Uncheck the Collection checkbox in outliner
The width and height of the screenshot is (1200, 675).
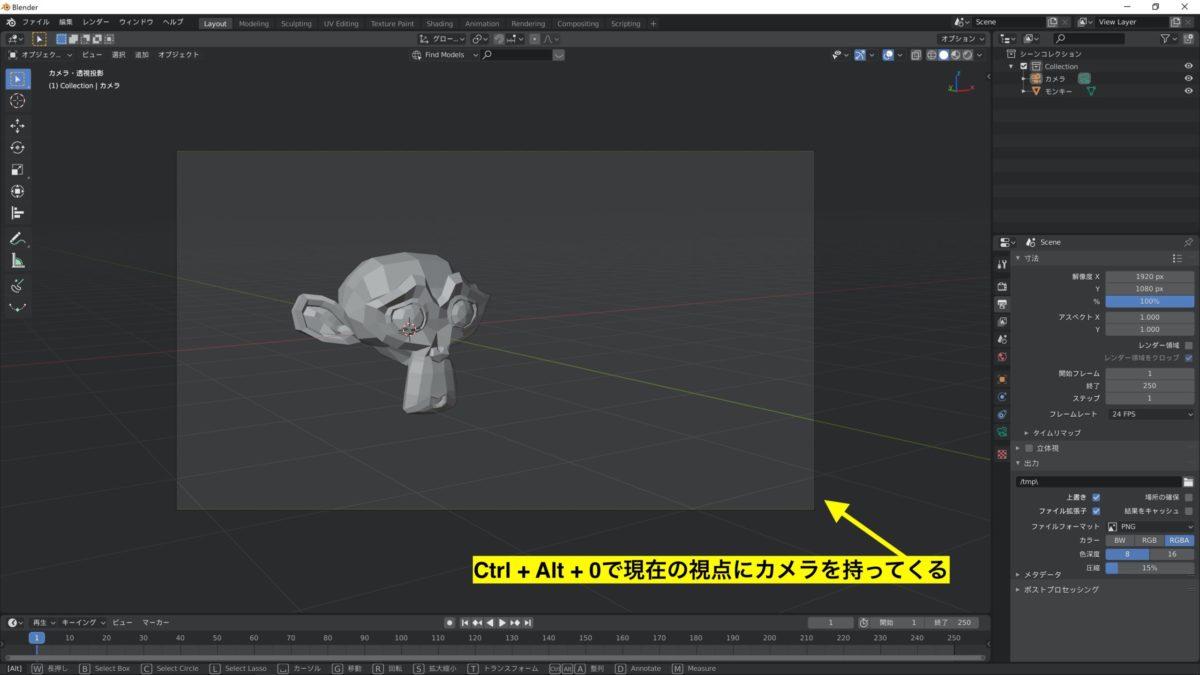1023,66
